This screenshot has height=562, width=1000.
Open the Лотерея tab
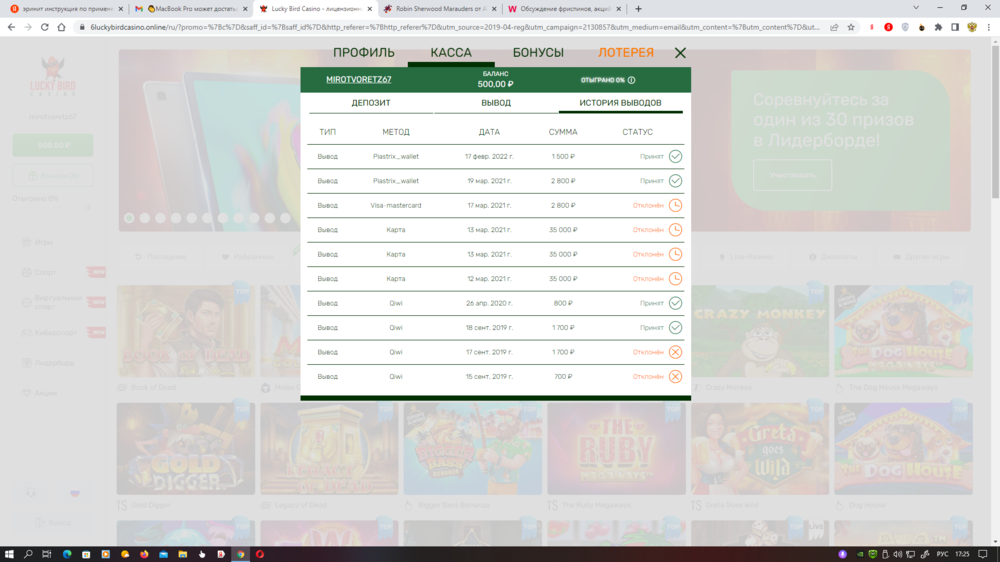click(x=625, y=53)
